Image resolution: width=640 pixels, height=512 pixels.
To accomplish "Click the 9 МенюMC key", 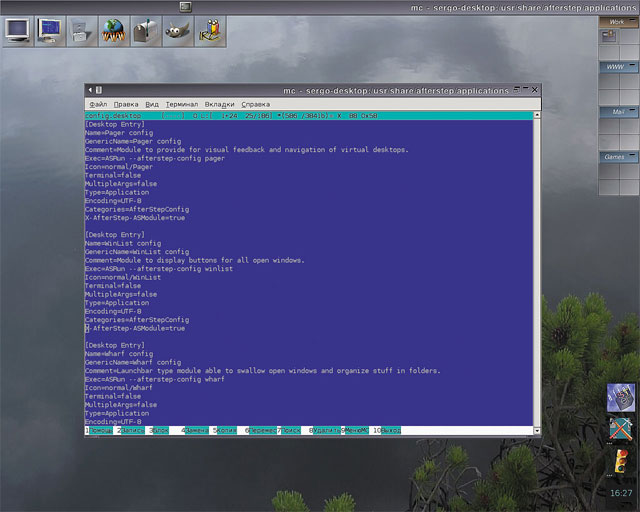I will 355,430.
